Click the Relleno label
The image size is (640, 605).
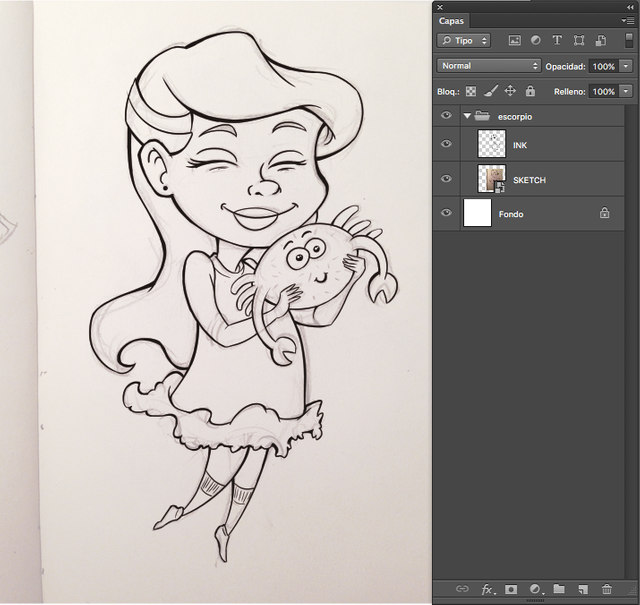coord(569,91)
